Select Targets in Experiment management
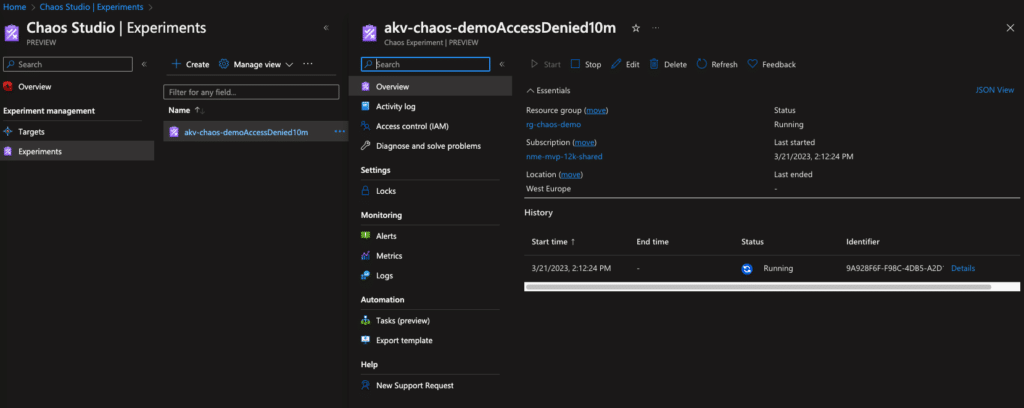The width and height of the screenshot is (1024, 408). pyautogui.click(x=31, y=132)
